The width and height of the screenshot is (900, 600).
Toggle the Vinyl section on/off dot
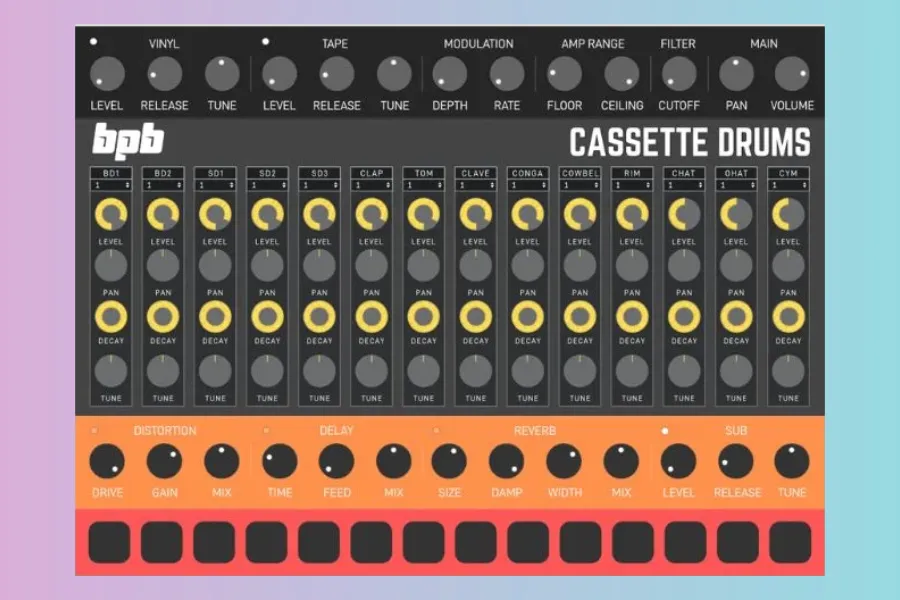click(94, 41)
